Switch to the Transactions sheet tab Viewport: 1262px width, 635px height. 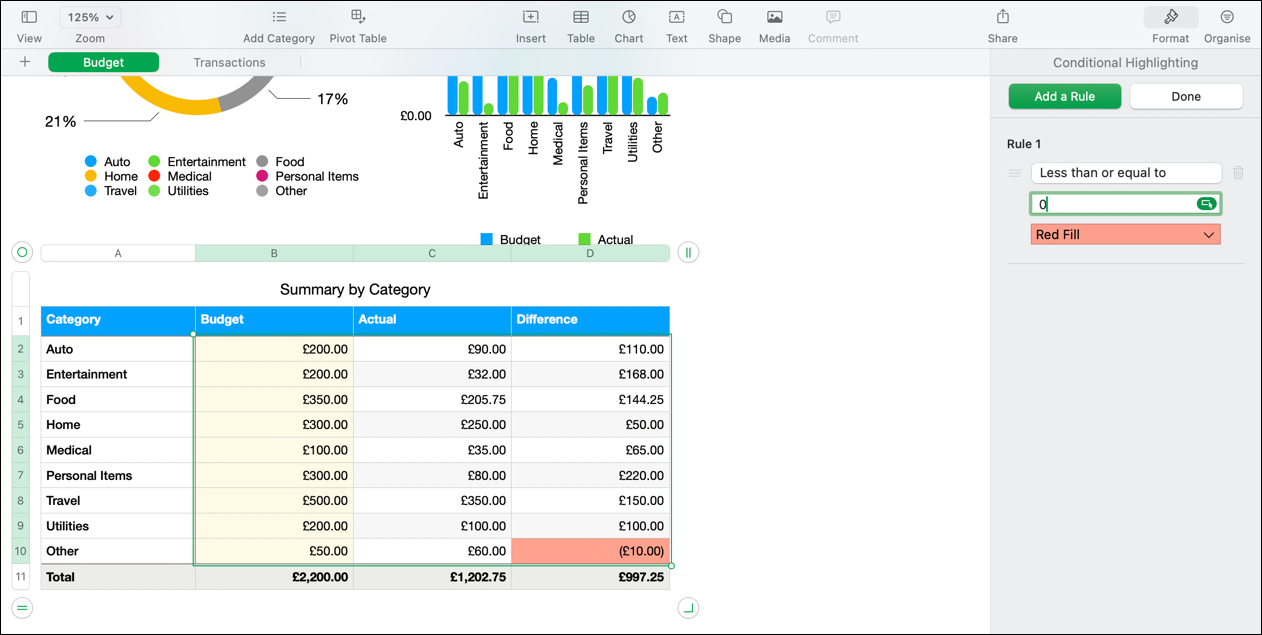(229, 62)
